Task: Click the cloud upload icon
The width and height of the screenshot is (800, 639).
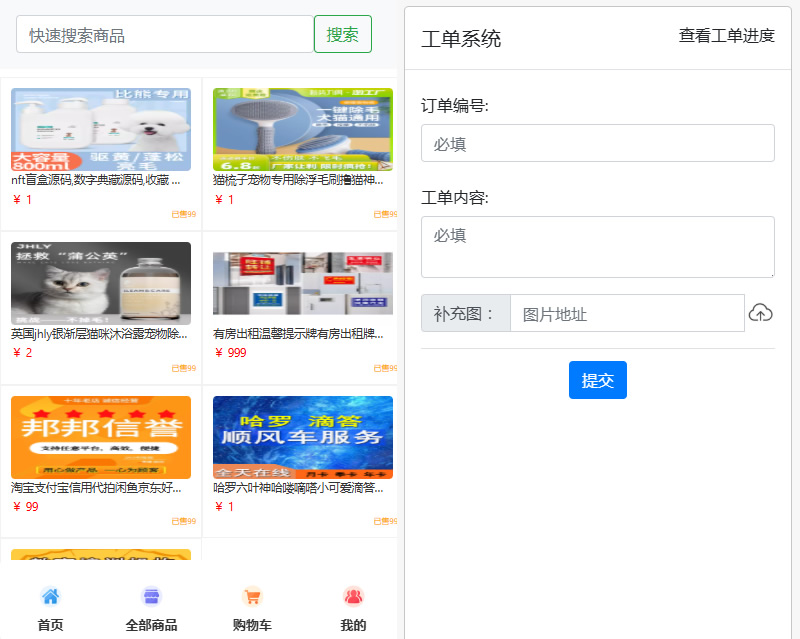Action: pyautogui.click(x=761, y=313)
